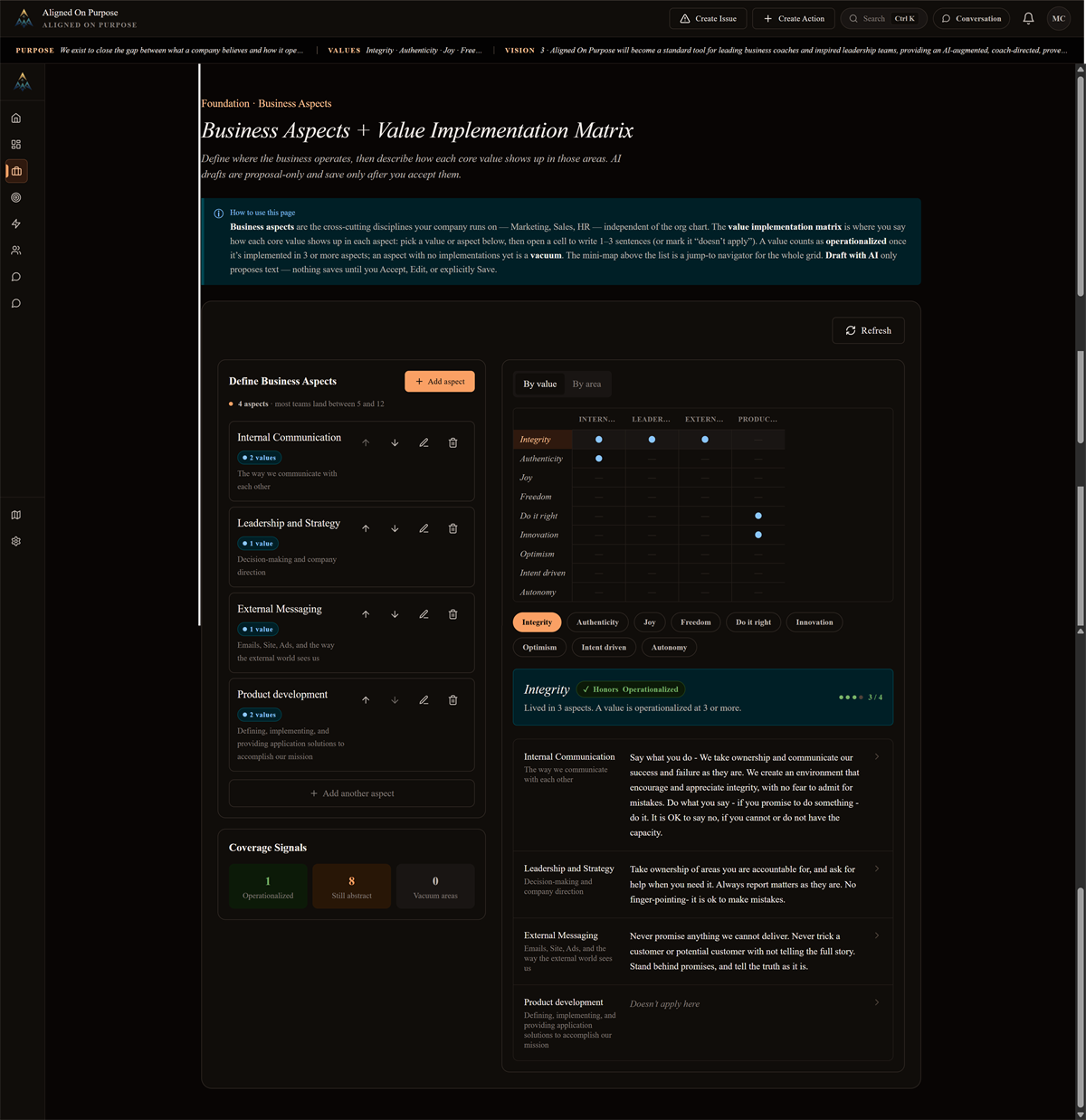Select the Autonomy value chip
Viewport: 1086px width, 1120px height.
tap(669, 648)
